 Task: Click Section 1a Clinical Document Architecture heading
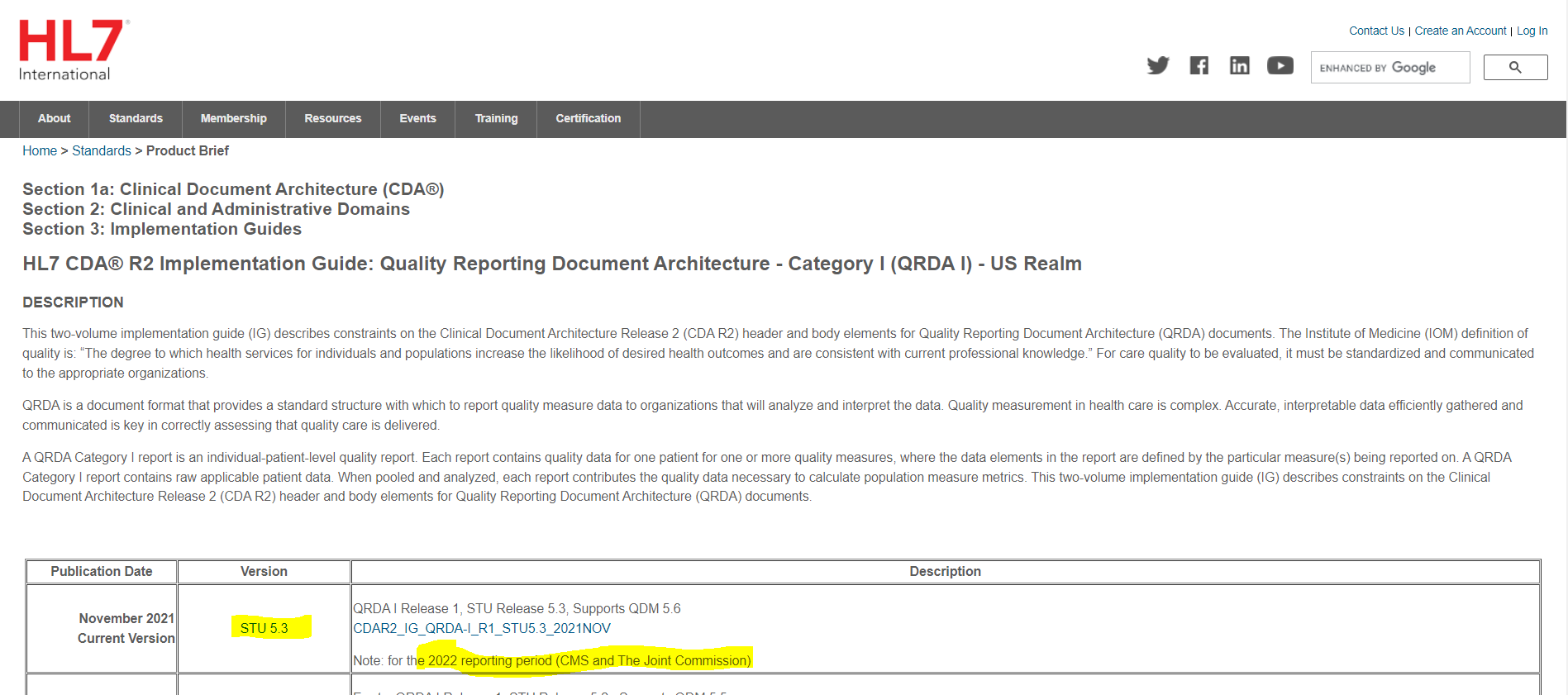pyautogui.click(x=233, y=189)
